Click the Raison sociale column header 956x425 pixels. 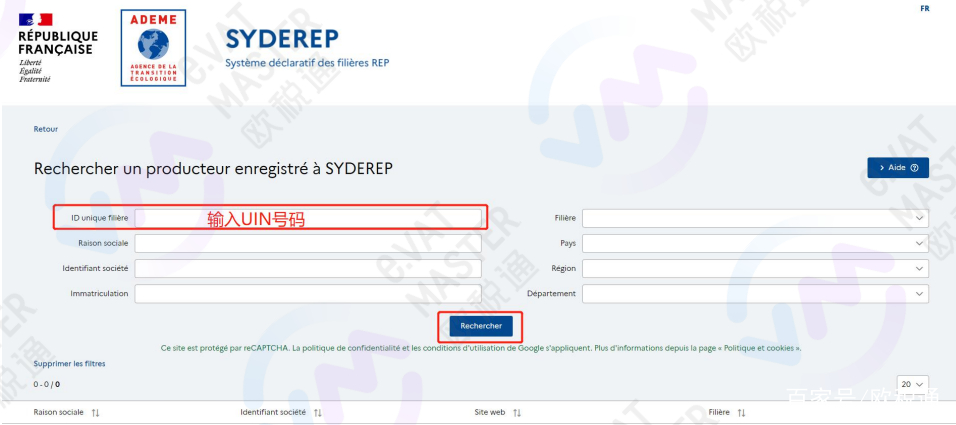59,412
